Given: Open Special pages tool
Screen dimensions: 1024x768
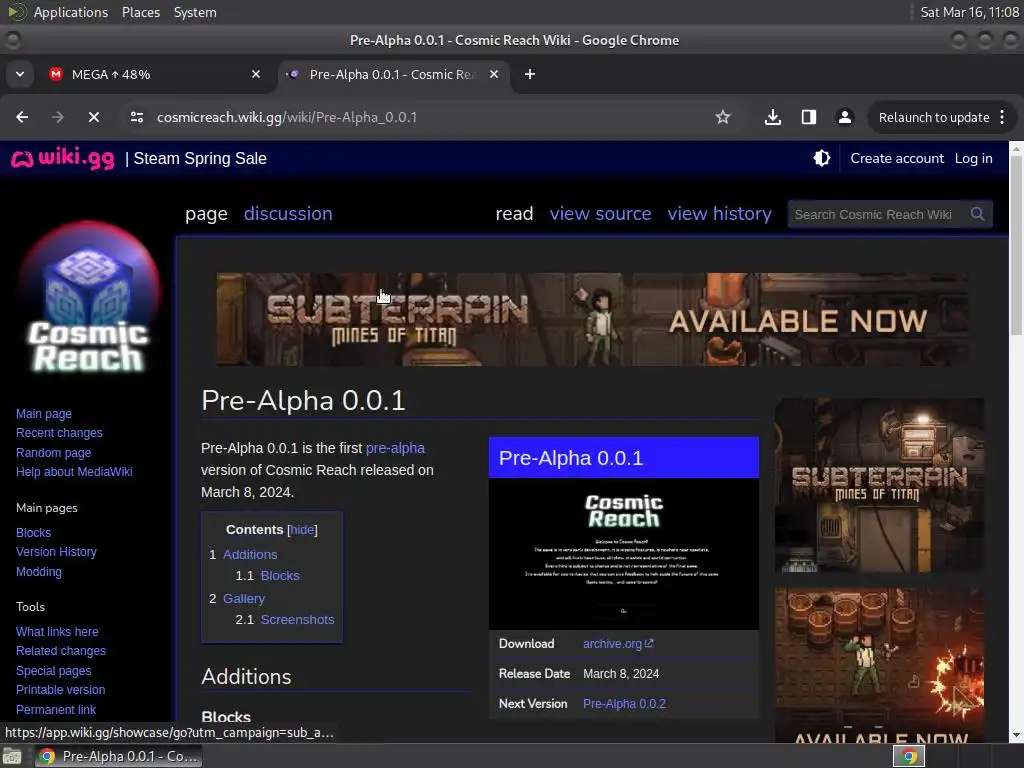Looking at the screenshot, I should (x=54, y=670).
